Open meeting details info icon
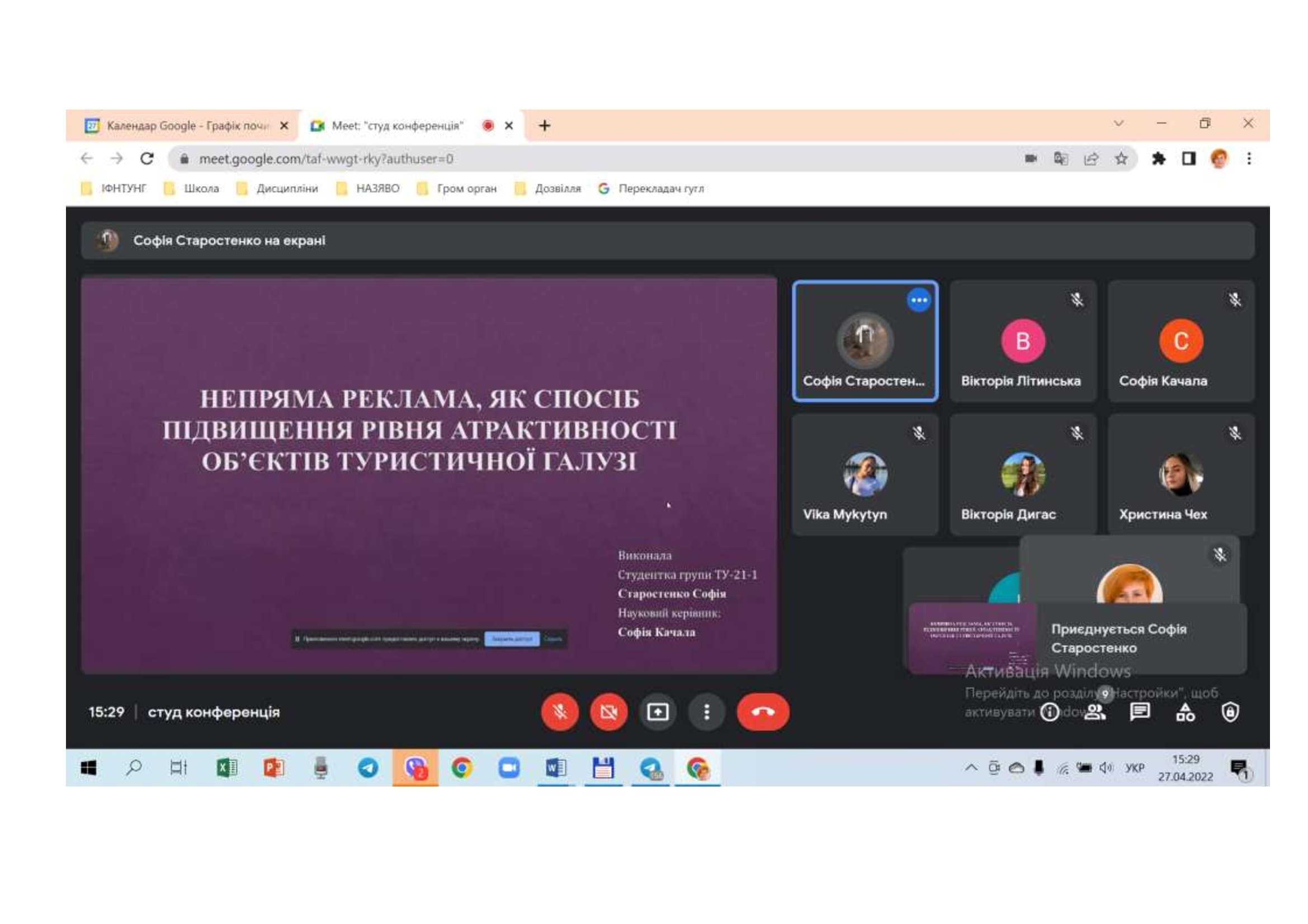This screenshot has height=924, width=1308. click(1049, 712)
